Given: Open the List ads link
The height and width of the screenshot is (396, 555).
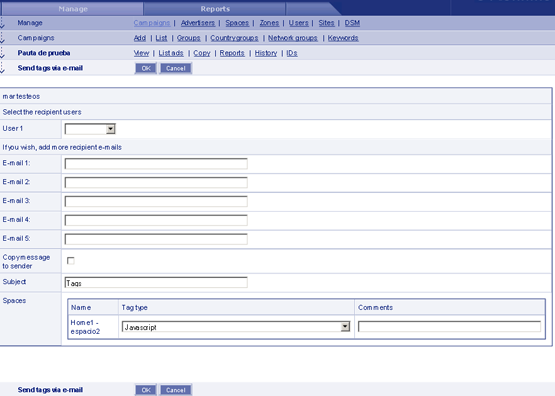Looking at the screenshot, I should [x=171, y=53].
